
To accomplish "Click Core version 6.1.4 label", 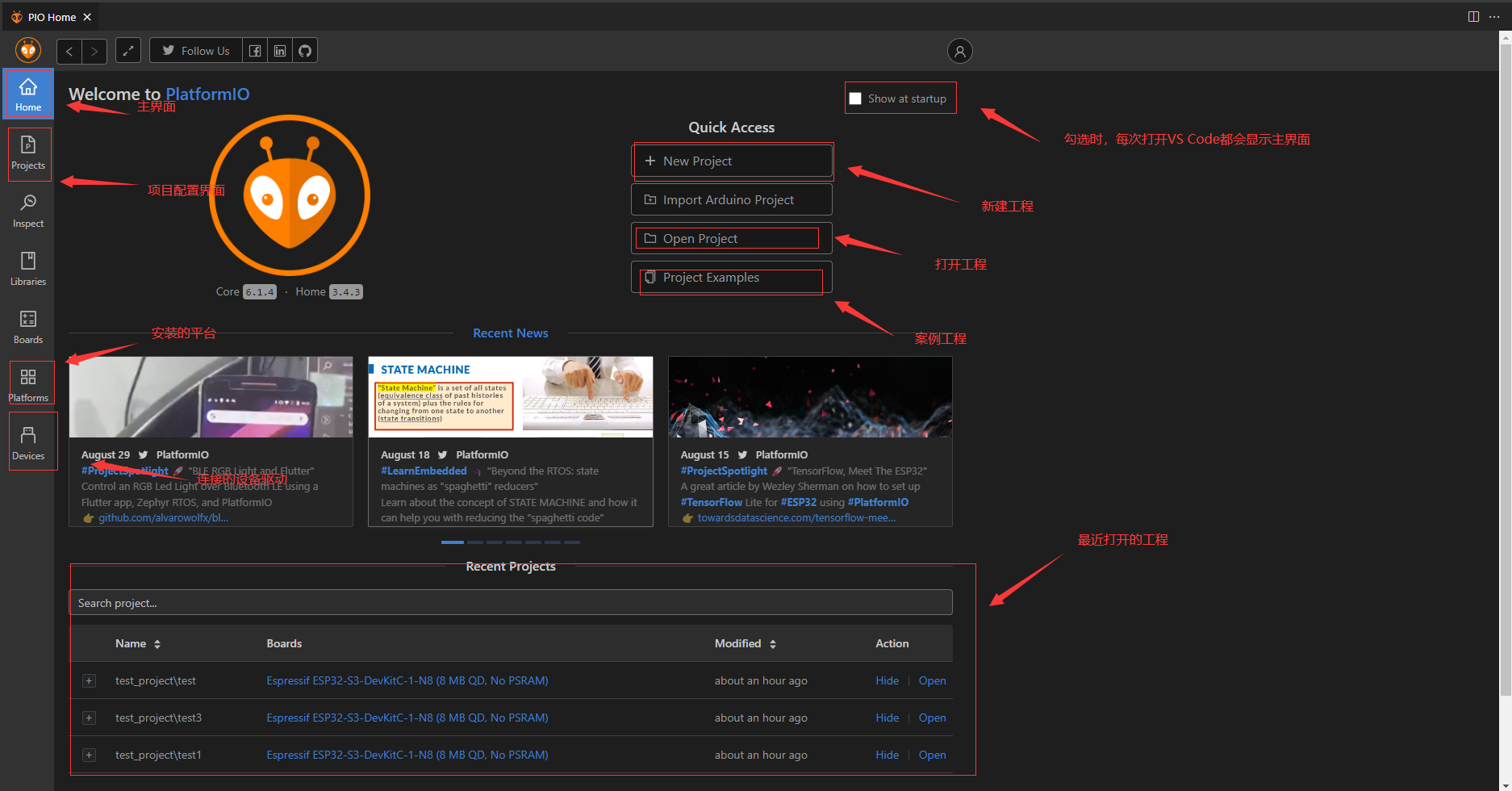I will pyautogui.click(x=260, y=292).
